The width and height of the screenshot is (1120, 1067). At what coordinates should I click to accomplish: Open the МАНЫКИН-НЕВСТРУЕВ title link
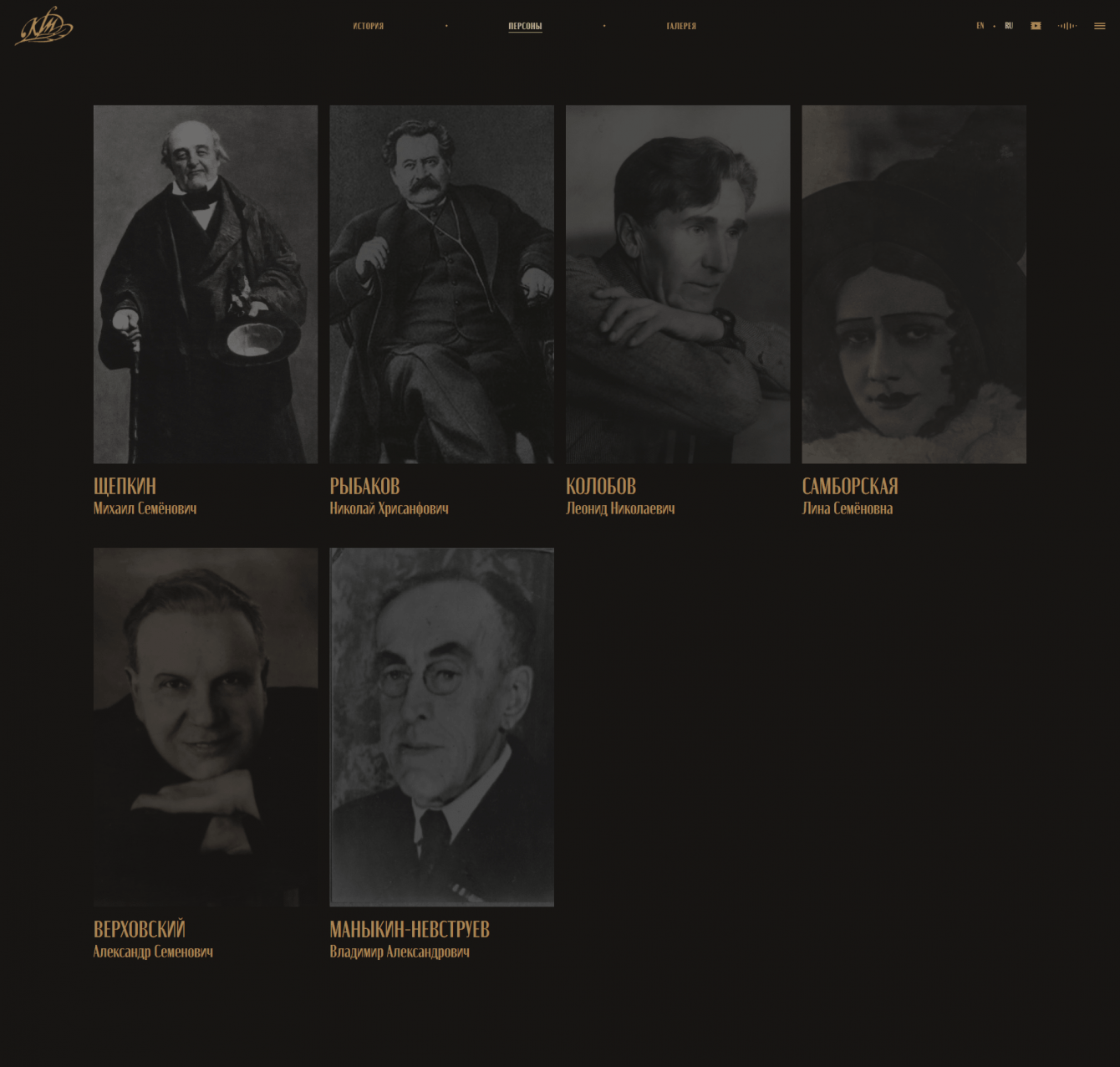[x=410, y=930]
